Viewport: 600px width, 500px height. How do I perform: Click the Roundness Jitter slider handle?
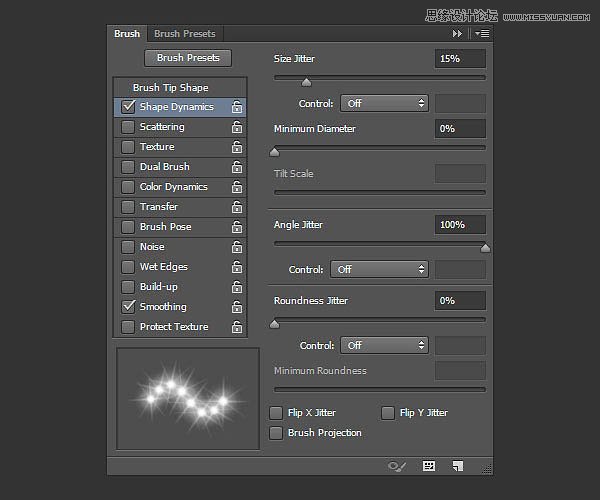point(274,324)
